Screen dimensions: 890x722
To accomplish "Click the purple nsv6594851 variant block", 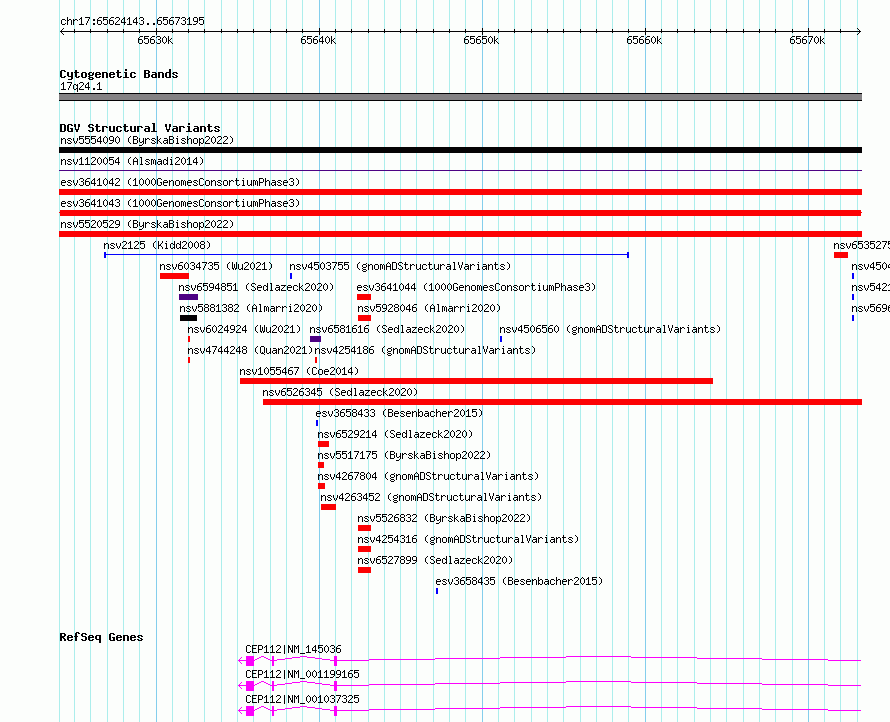I will click(x=188, y=297).
